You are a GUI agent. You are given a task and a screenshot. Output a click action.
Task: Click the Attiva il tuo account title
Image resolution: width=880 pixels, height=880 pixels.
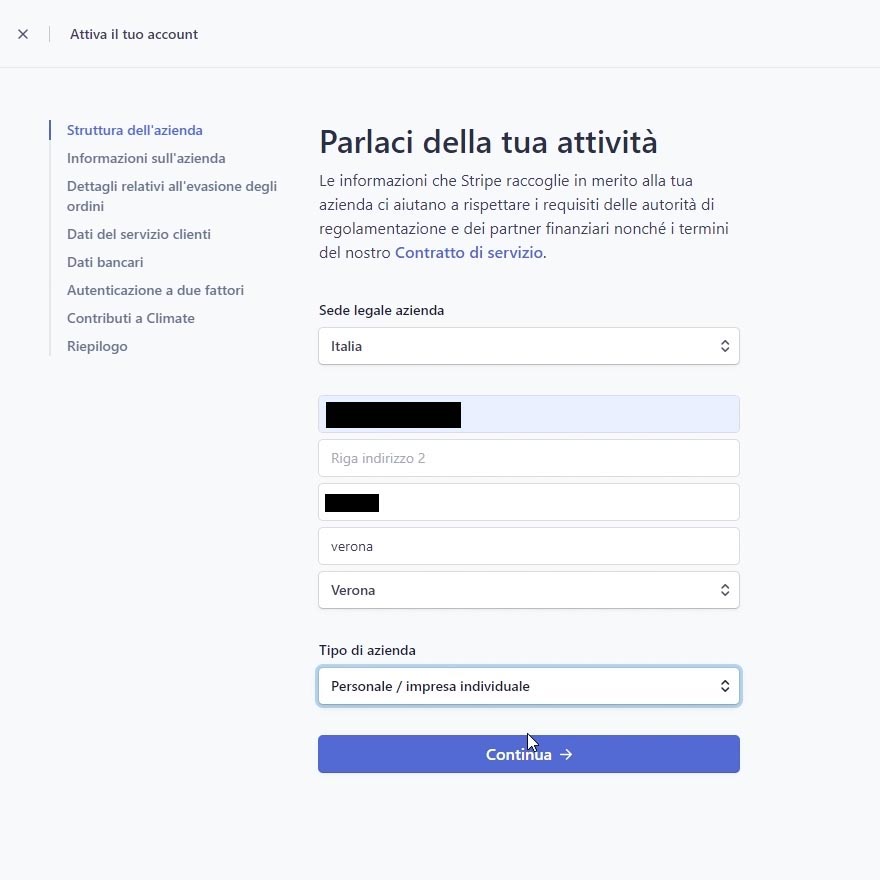click(x=134, y=34)
